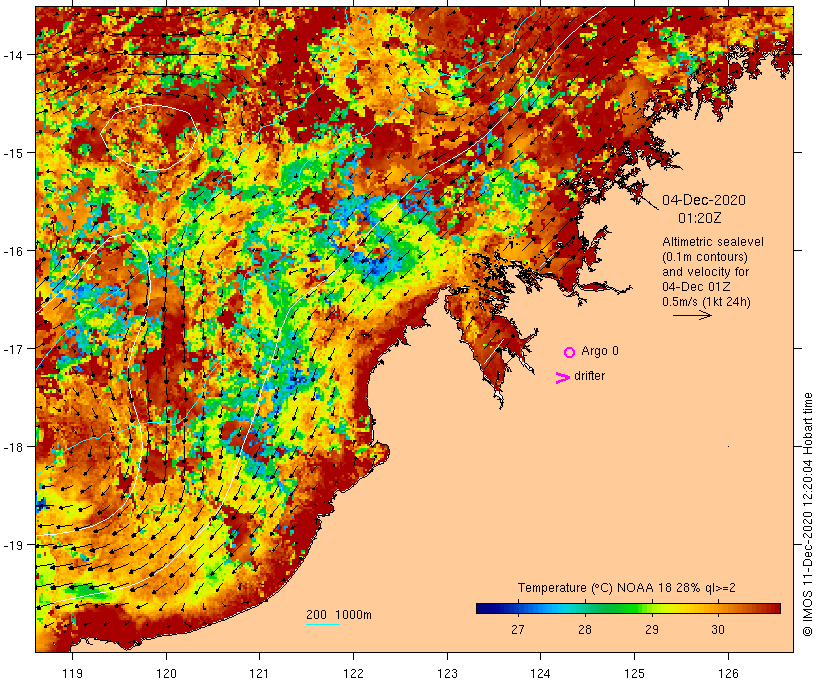The width and height of the screenshot is (820, 680).
Task: Click longitude axis label '121'
Action: click(259, 673)
